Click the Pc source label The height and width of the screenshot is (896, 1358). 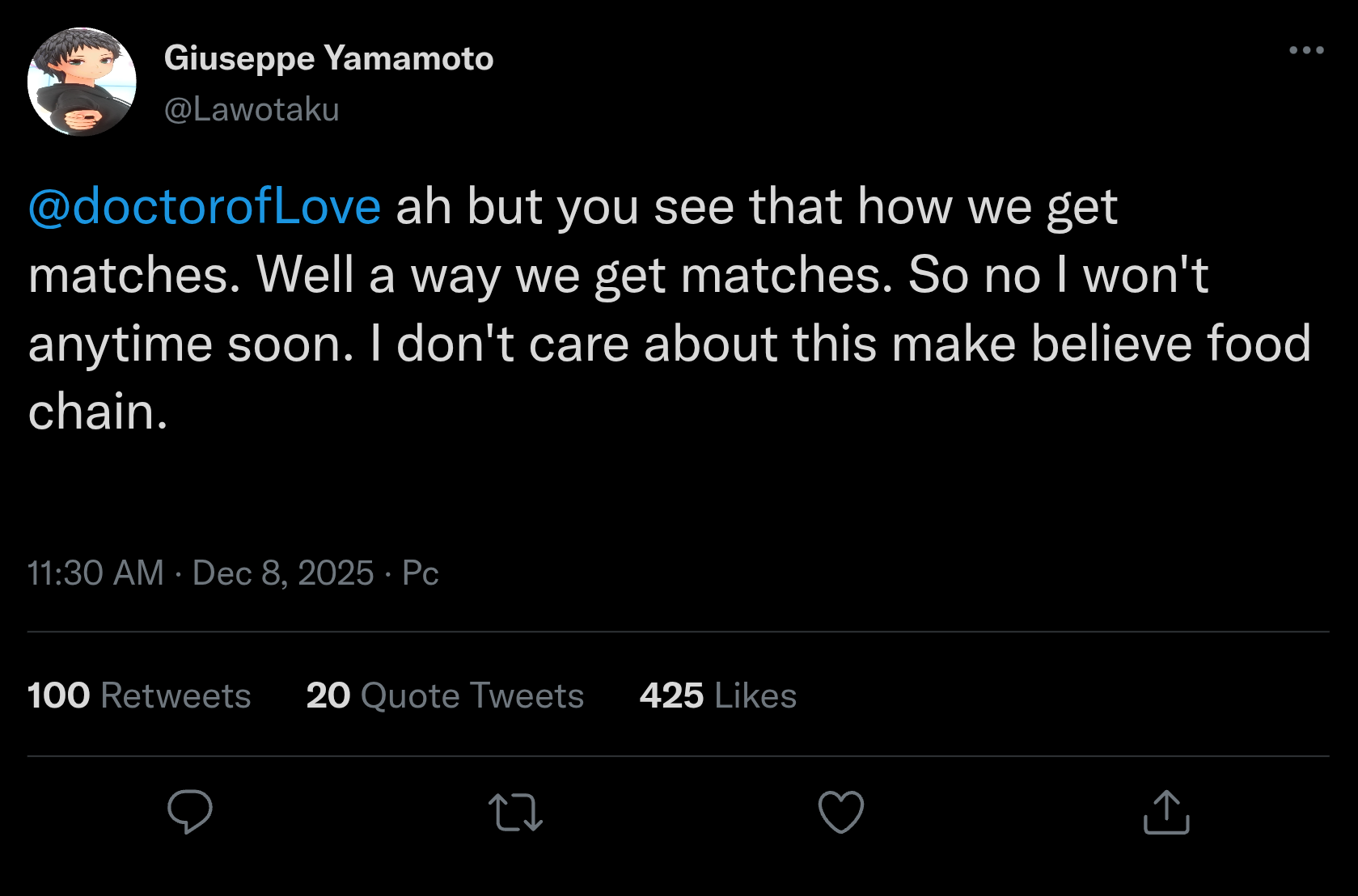coord(421,573)
